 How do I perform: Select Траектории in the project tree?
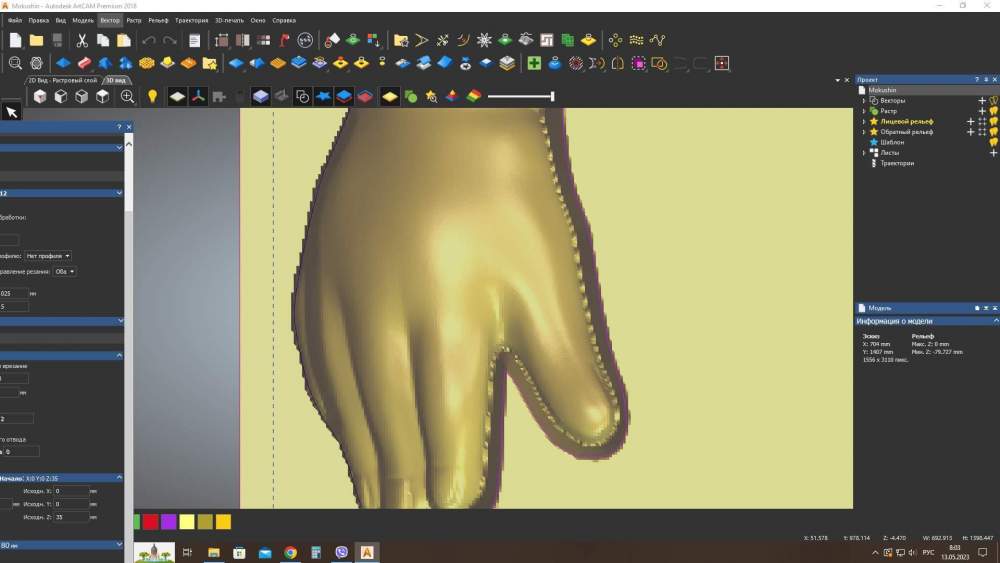[x=896, y=163]
